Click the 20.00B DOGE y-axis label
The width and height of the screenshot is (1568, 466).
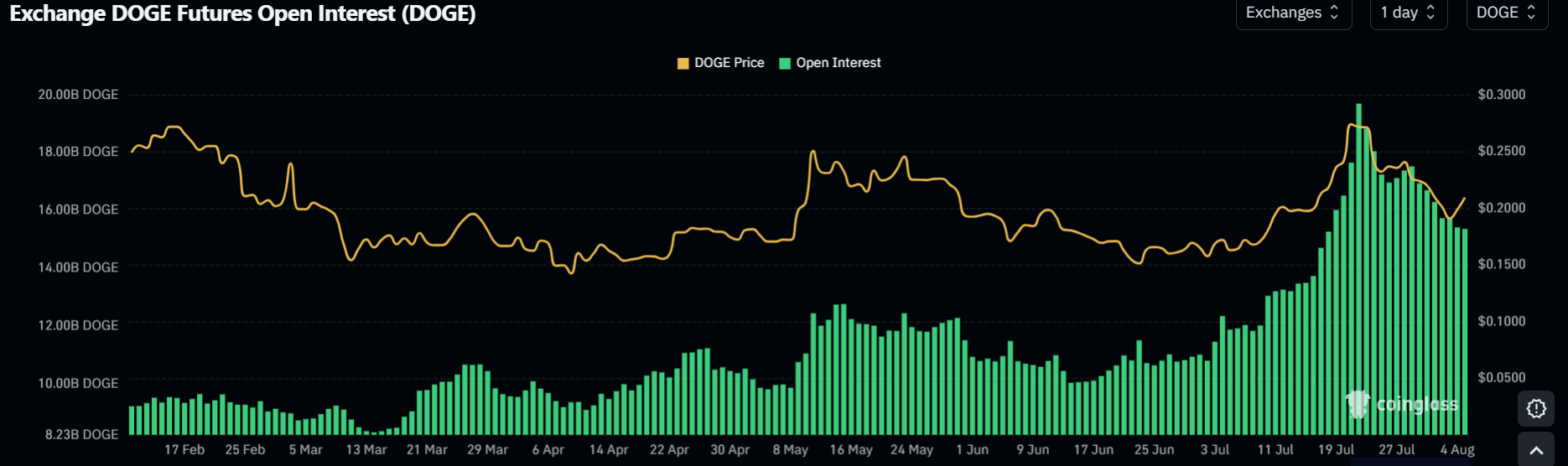78,95
